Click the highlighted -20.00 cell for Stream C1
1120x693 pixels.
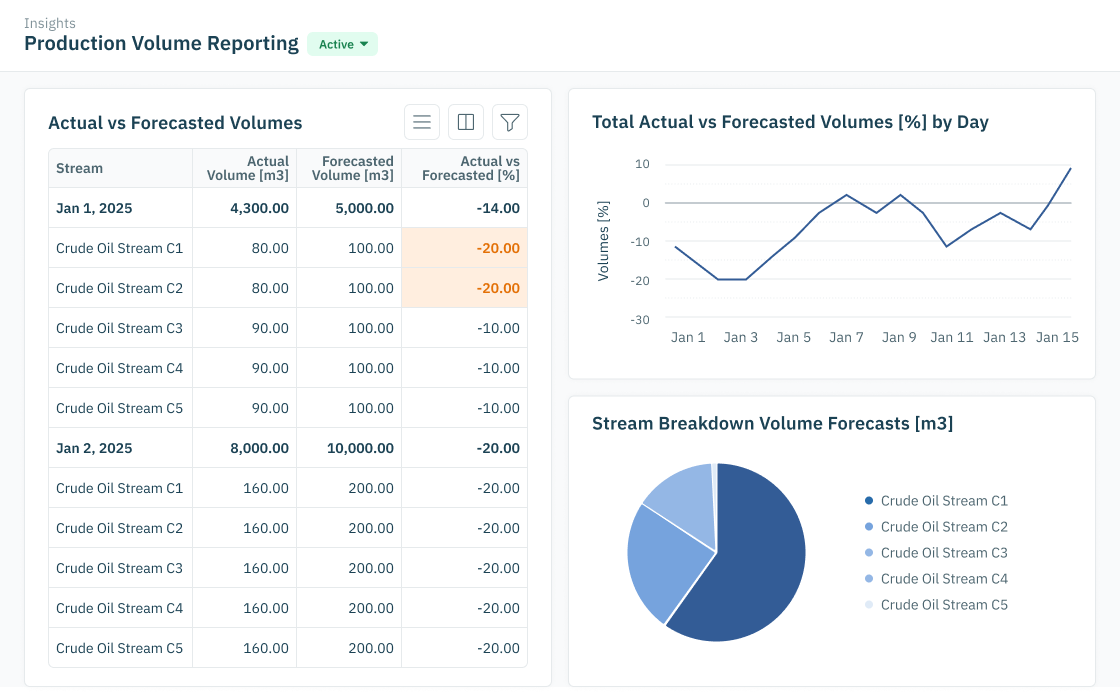click(496, 247)
